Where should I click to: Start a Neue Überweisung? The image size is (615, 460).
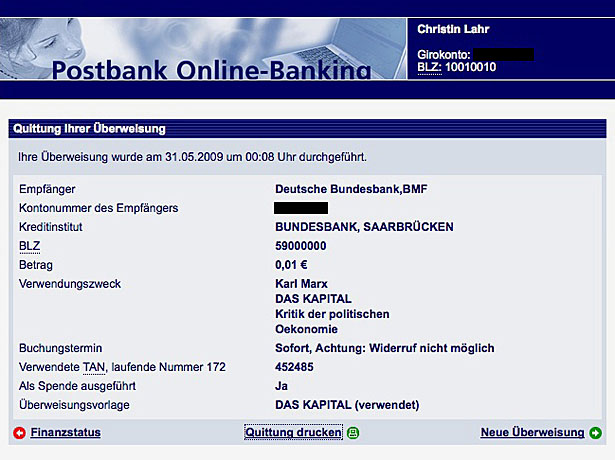click(532, 433)
